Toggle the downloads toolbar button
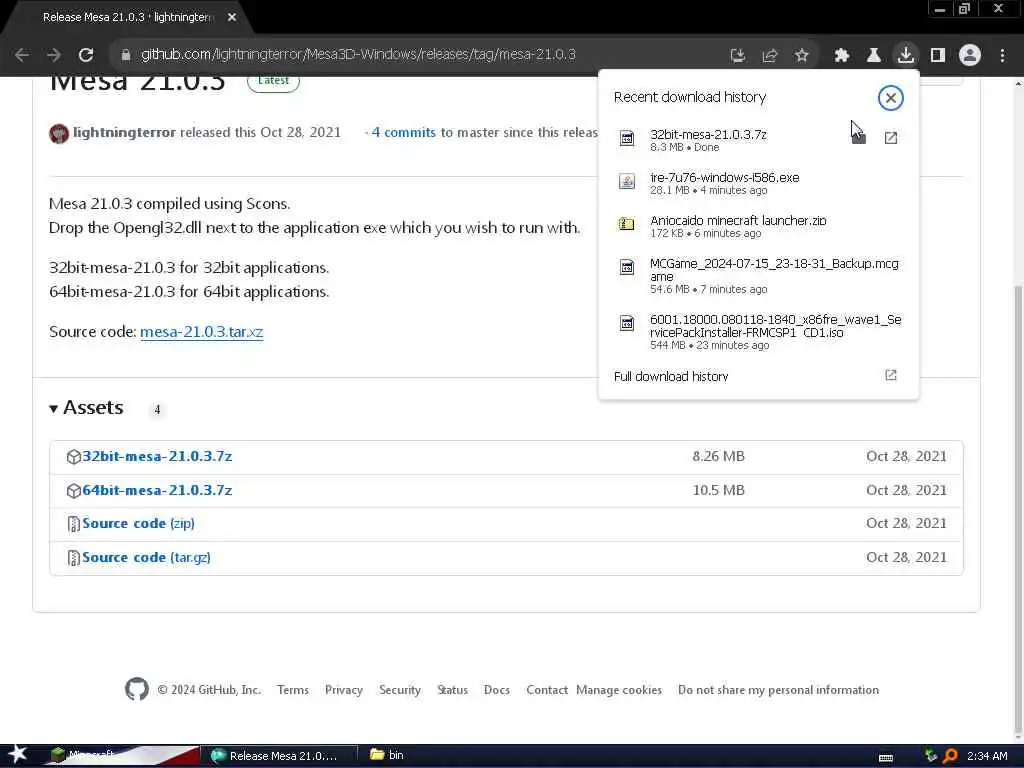 (905, 55)
